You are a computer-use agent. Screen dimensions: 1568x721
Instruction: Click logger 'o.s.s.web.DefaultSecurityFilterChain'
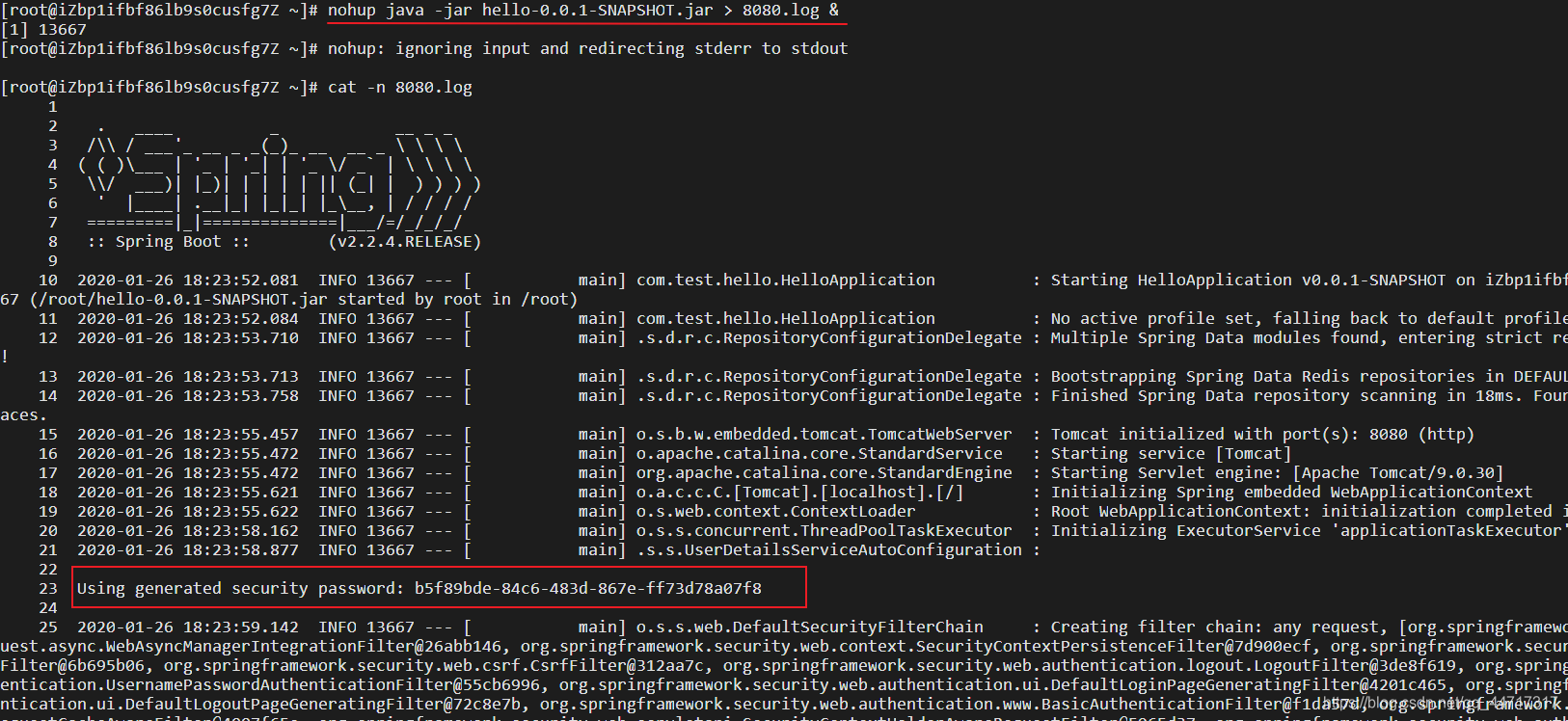810,627
